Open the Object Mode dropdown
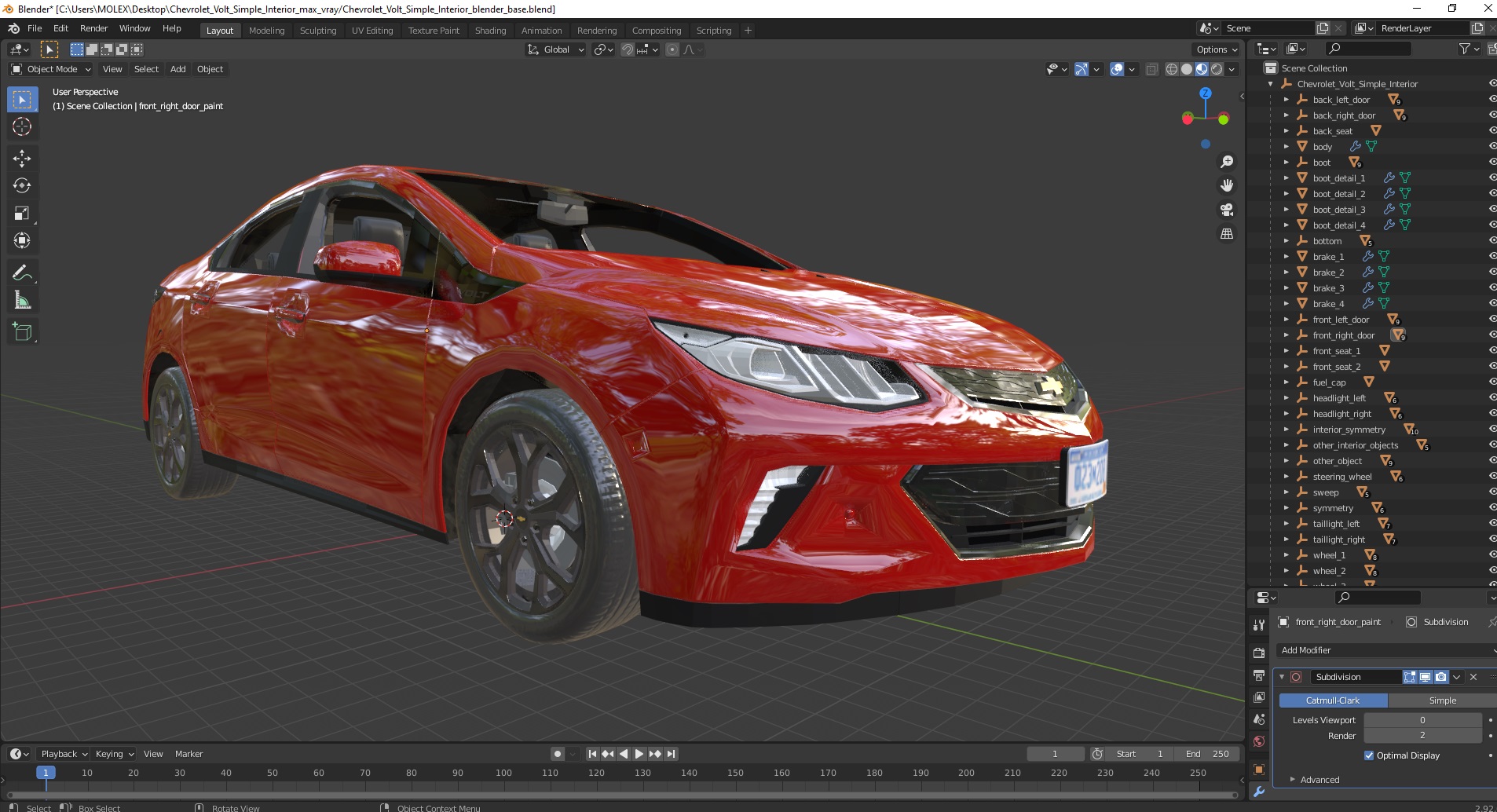Viewport: 1497px width, 812px height. click(51, 69)
